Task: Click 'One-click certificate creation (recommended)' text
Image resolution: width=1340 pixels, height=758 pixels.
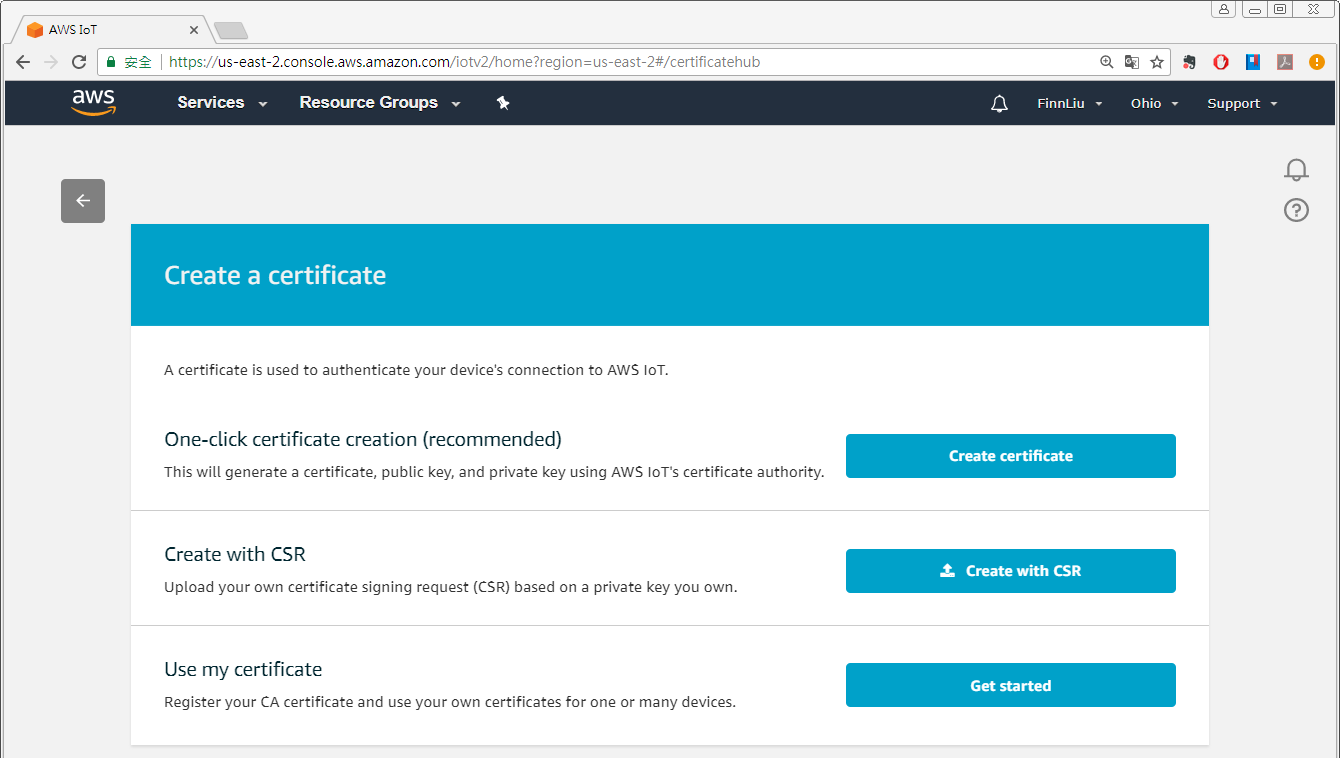Action: pos(363,439)
